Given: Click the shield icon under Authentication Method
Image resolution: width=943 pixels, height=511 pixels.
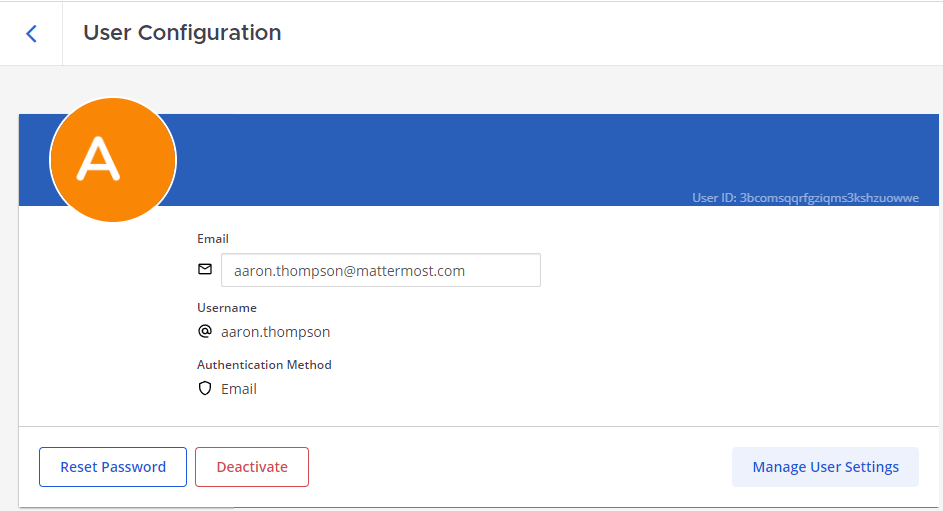Looking at the screenshot, I should 205,389.
